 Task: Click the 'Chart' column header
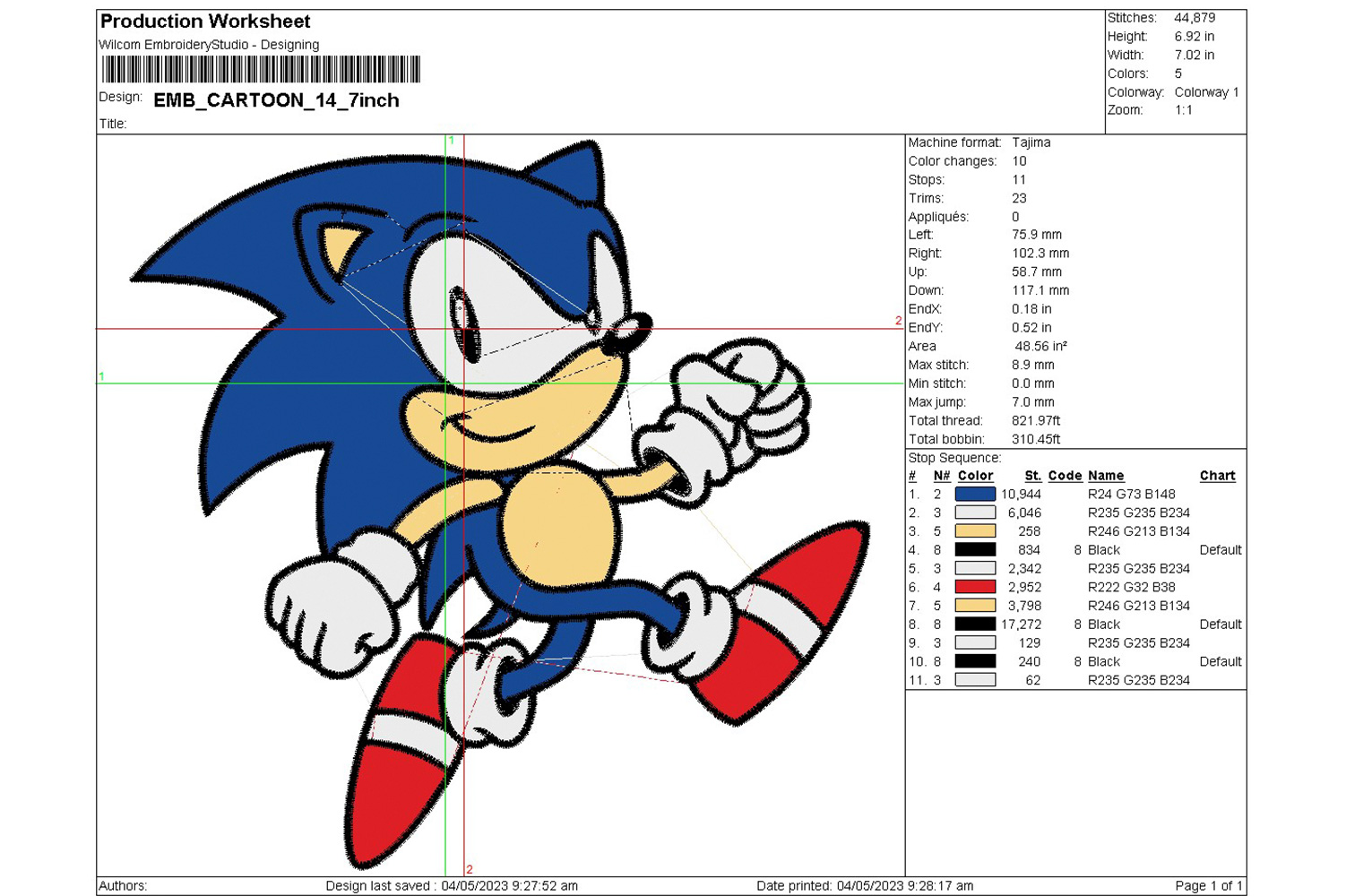pyautogui.click(x=1217, y=476)
